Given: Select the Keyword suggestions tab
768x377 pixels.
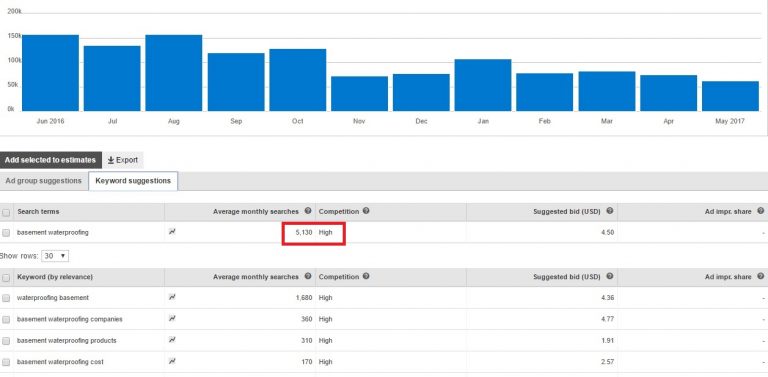Looking at the screenshot, I should point(133,181).
